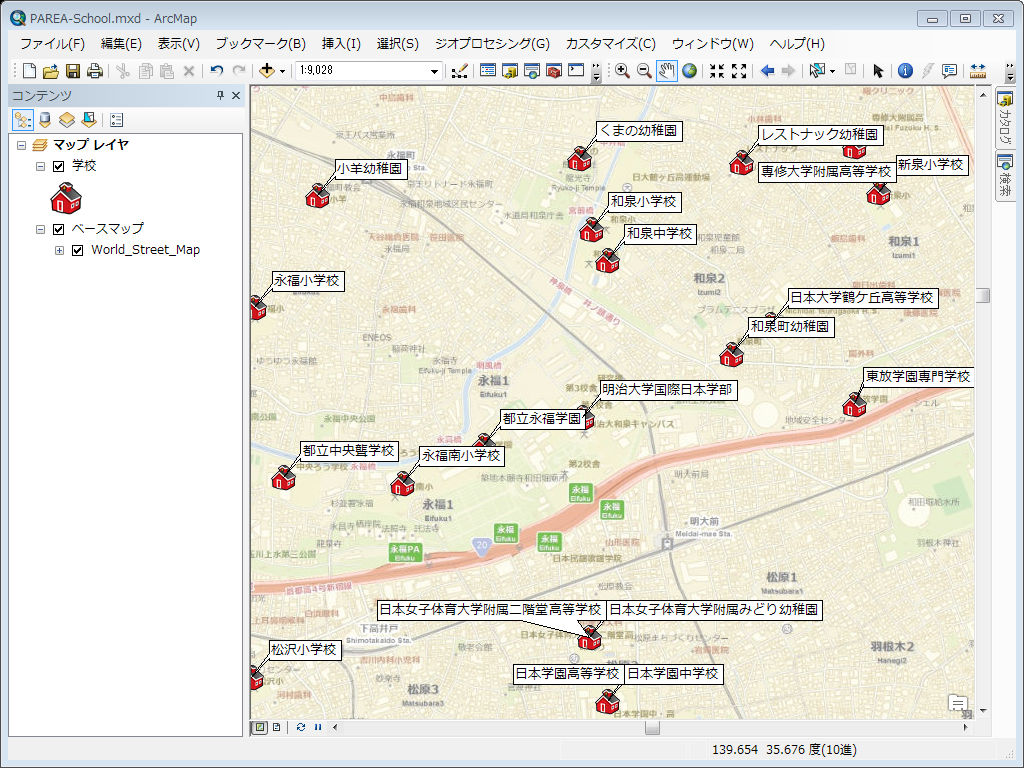Click the Add Data plus icon
1024x768 pixels.
(x=266, y=71)
